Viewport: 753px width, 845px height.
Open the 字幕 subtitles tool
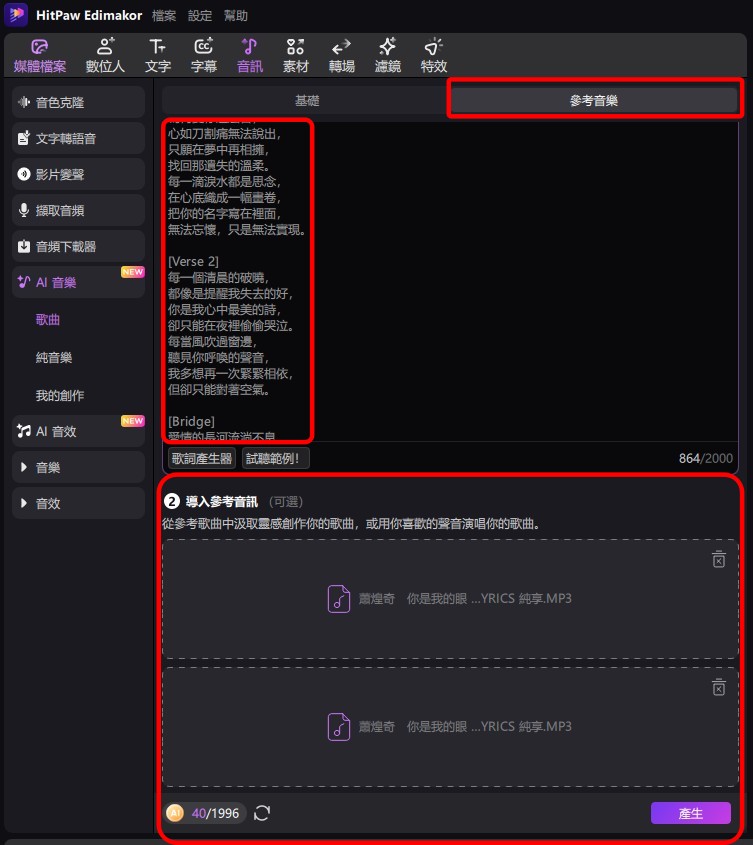204,56
